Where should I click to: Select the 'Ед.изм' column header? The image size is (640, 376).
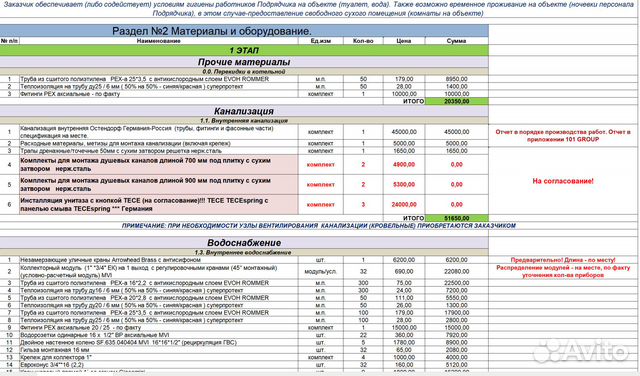click(321, 41)
